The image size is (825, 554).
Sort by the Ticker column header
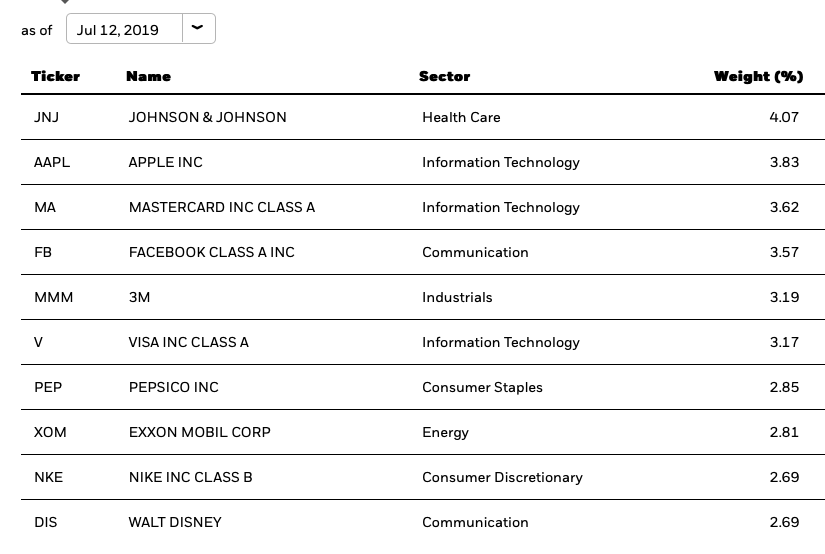point(55,76)
